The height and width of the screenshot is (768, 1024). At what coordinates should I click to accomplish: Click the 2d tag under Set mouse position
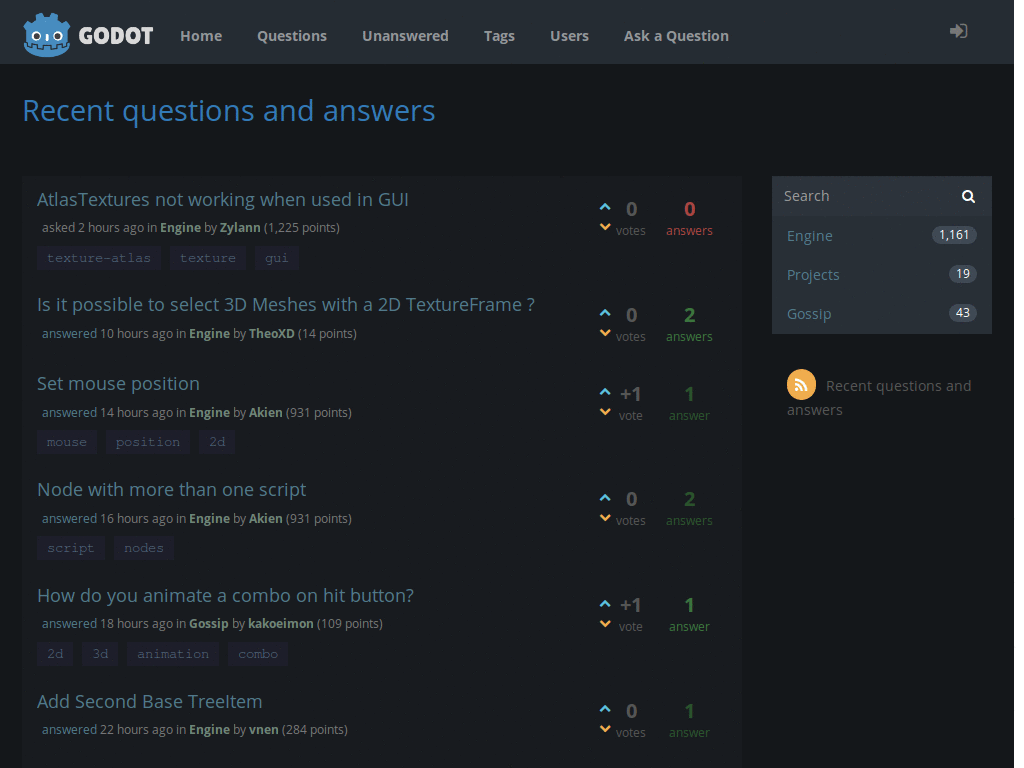pos(217,442)
